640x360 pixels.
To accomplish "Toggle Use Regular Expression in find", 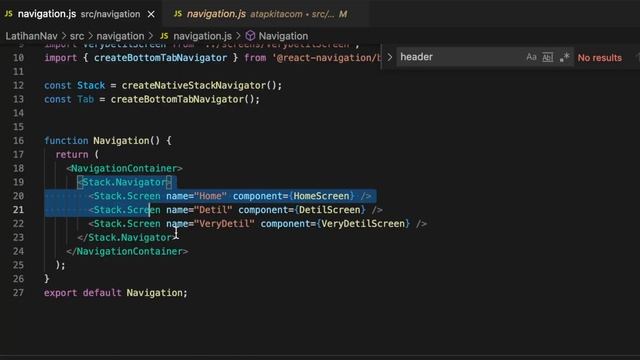I will (564, 57).
